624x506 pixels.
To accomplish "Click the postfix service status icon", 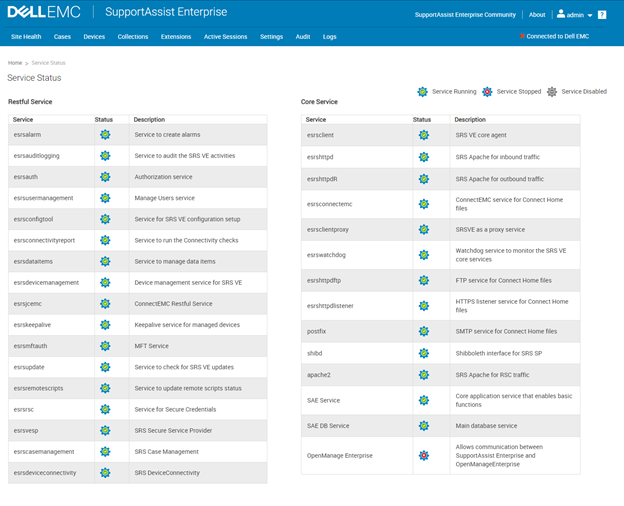I will [x=424, y=331].
